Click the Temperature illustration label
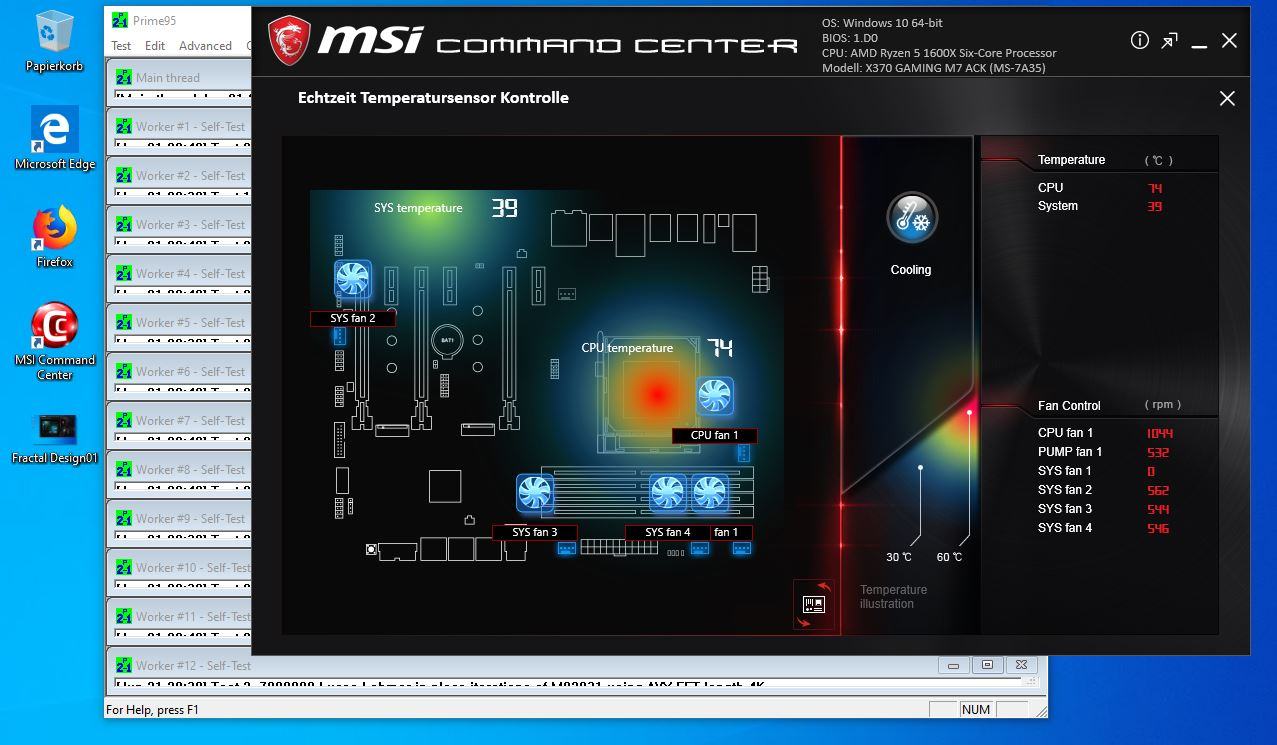The height and width of the screenshot is (745, 1277). (893, 596)
